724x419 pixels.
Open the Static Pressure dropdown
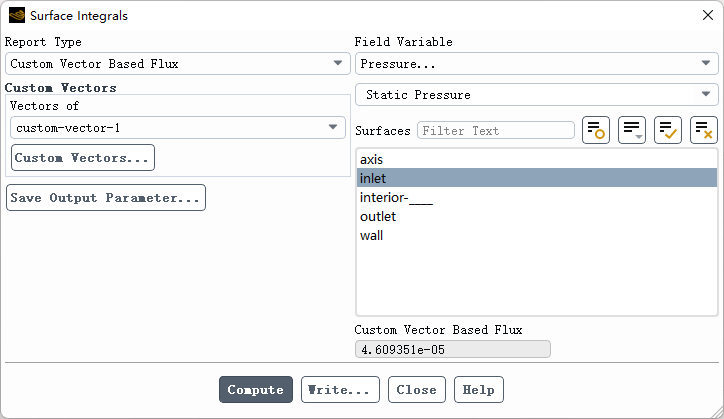[x=536, y=95]
